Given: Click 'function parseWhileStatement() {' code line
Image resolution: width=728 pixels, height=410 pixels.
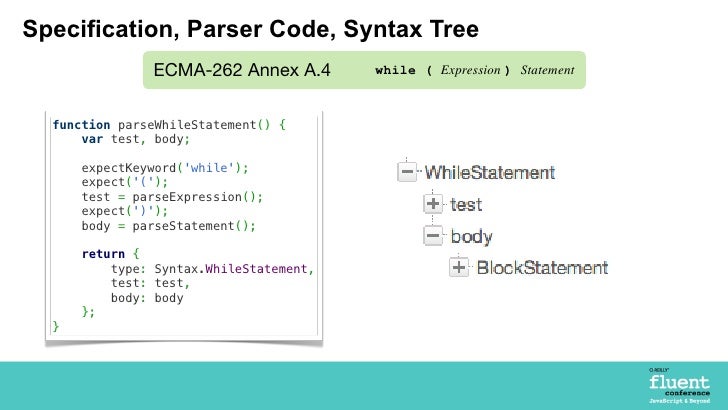Looking at the screenshot, I should (x=169, y=125).
